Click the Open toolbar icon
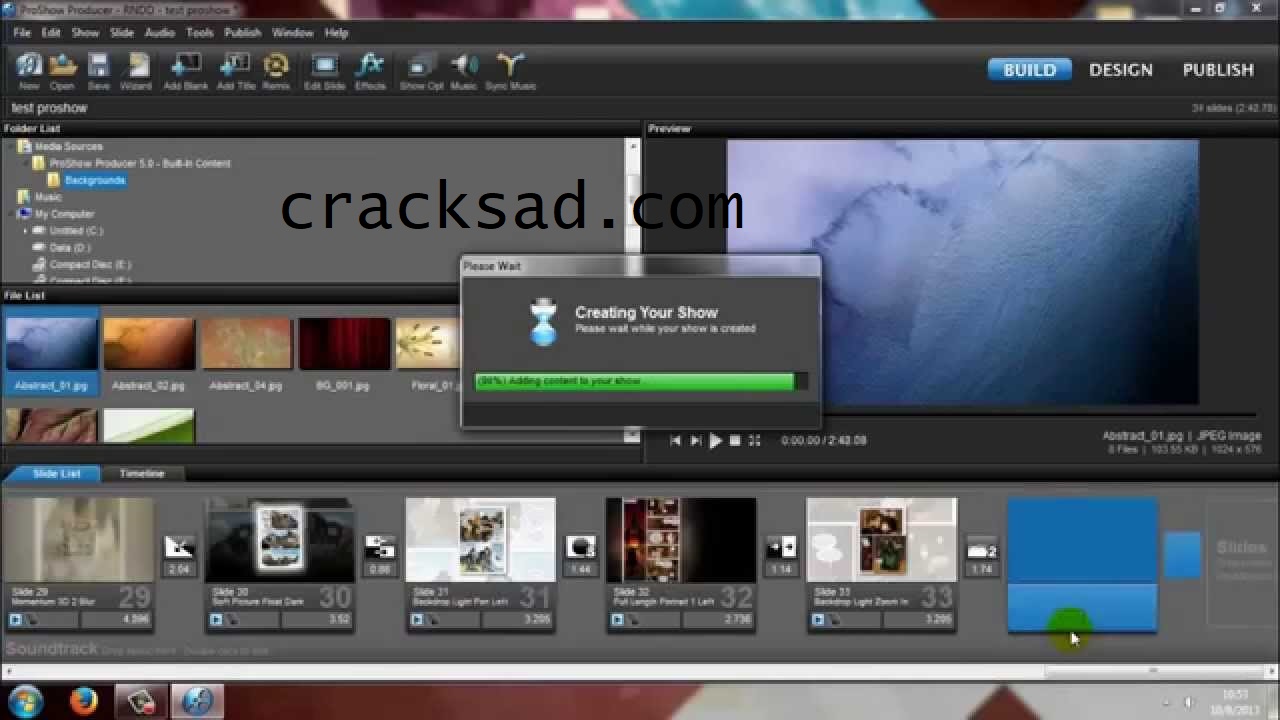Screen dimensions: 1280x720 (x=62, y=70)
